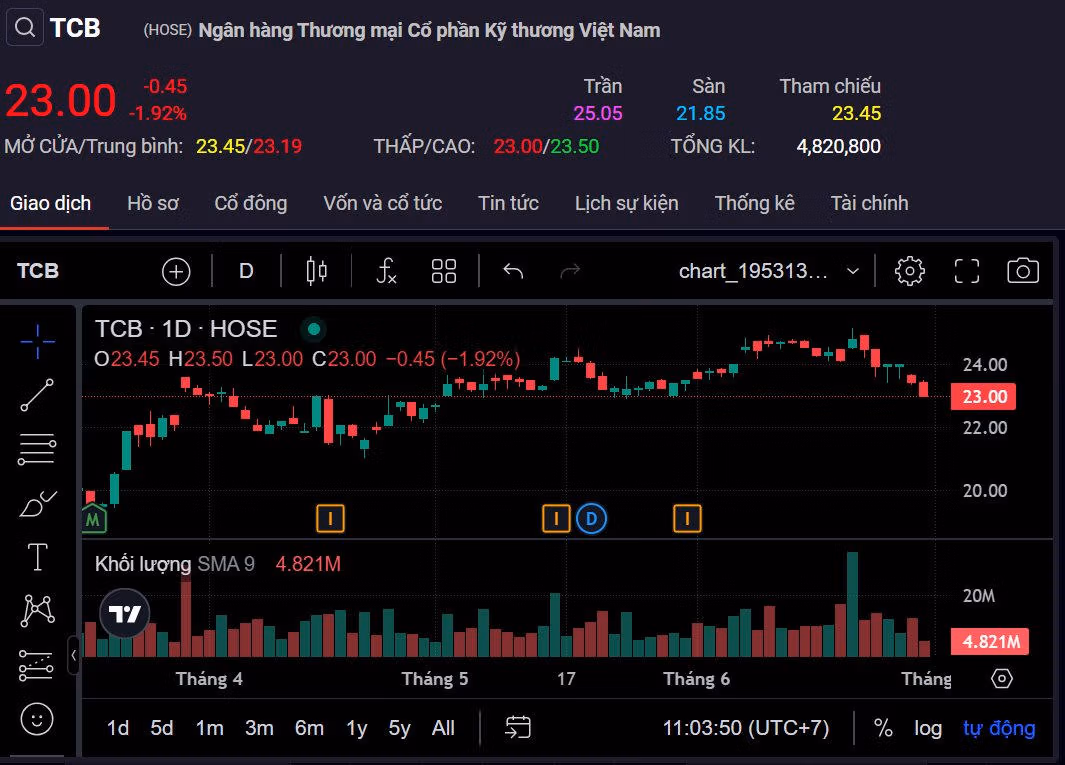Open the compare or add symbol plus icon
Image resolution: width=1065 pixels, height=765 pixels.
tap(176, 271)
